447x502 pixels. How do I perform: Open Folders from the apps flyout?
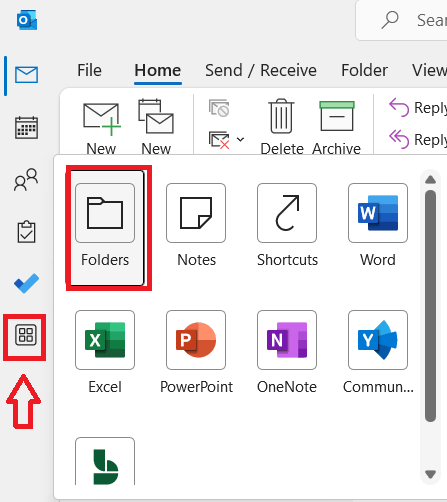pos(105,228)
